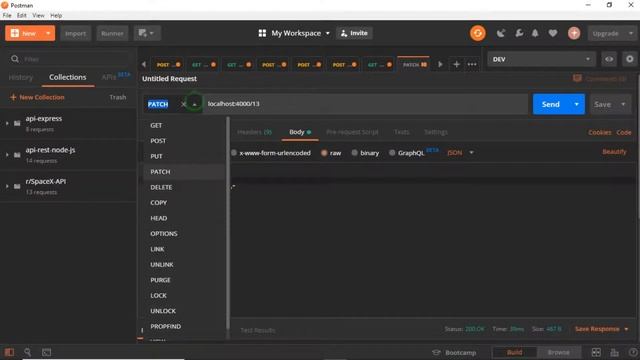Click the two-pane layout icon
This screenshot has height=360, width=640.
coord(596,352)
